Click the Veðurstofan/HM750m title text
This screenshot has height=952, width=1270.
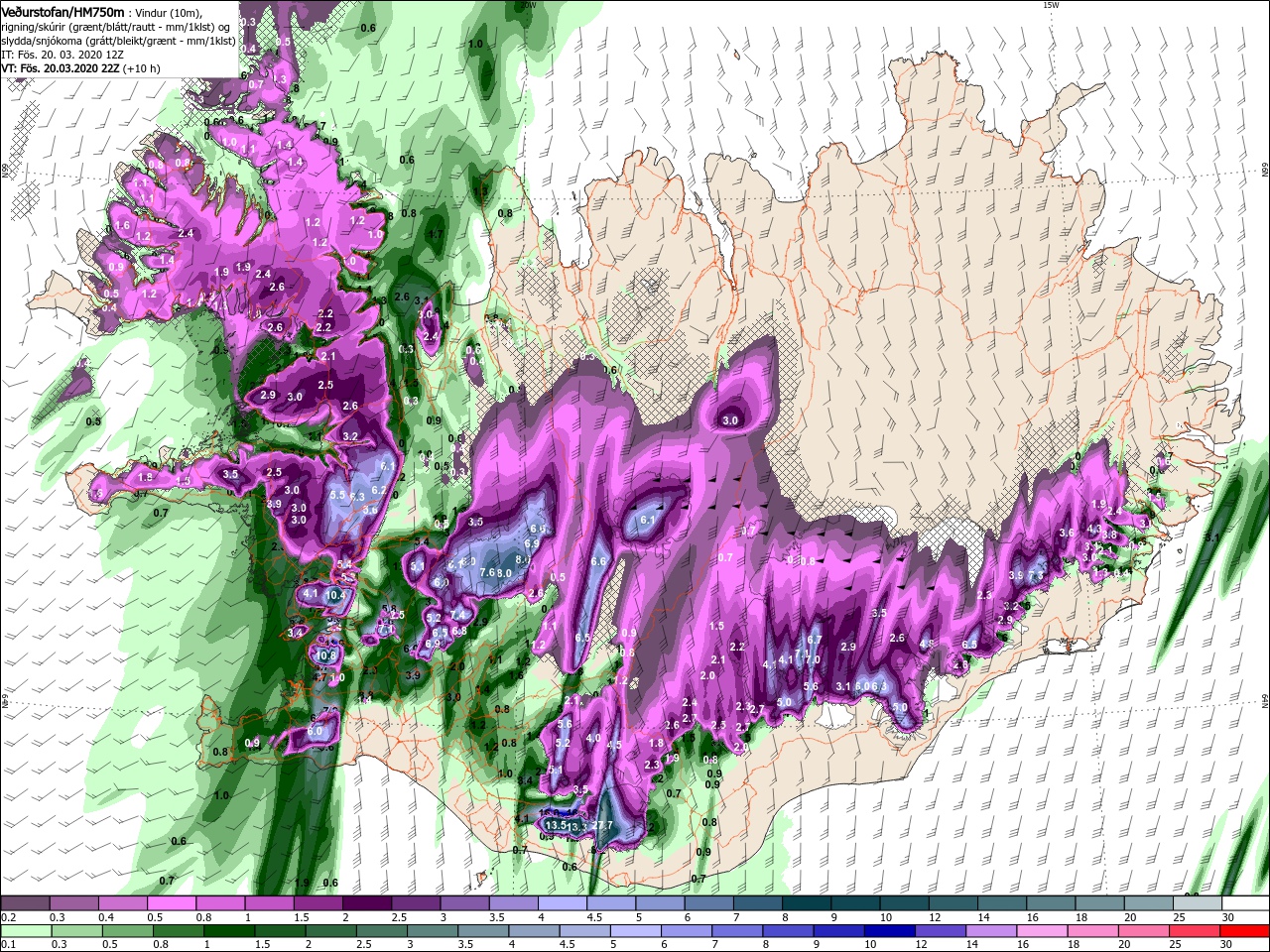pyautogui.click(x=62, y=11)
